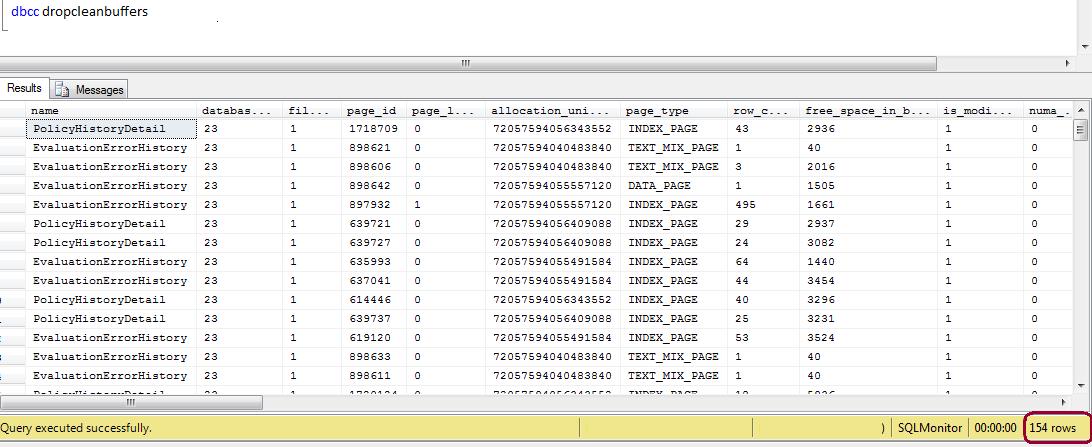Click the 'free_space_in_b...' column header
This screenshot has width=1092, height=447.
tap(868, 111)
